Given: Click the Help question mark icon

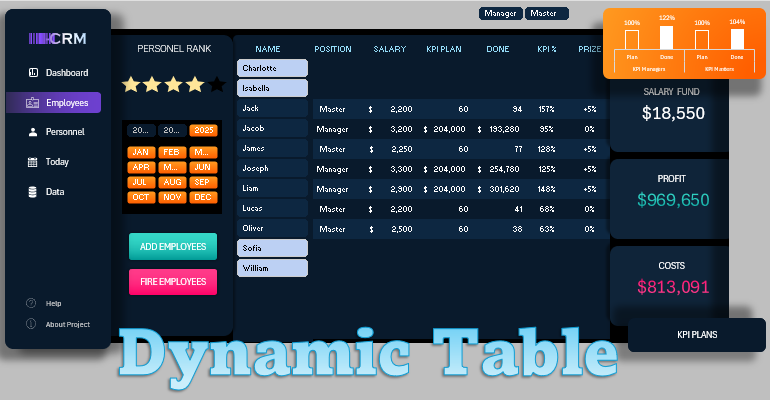Looking at the screenshot, I should (x=31, y=303).
